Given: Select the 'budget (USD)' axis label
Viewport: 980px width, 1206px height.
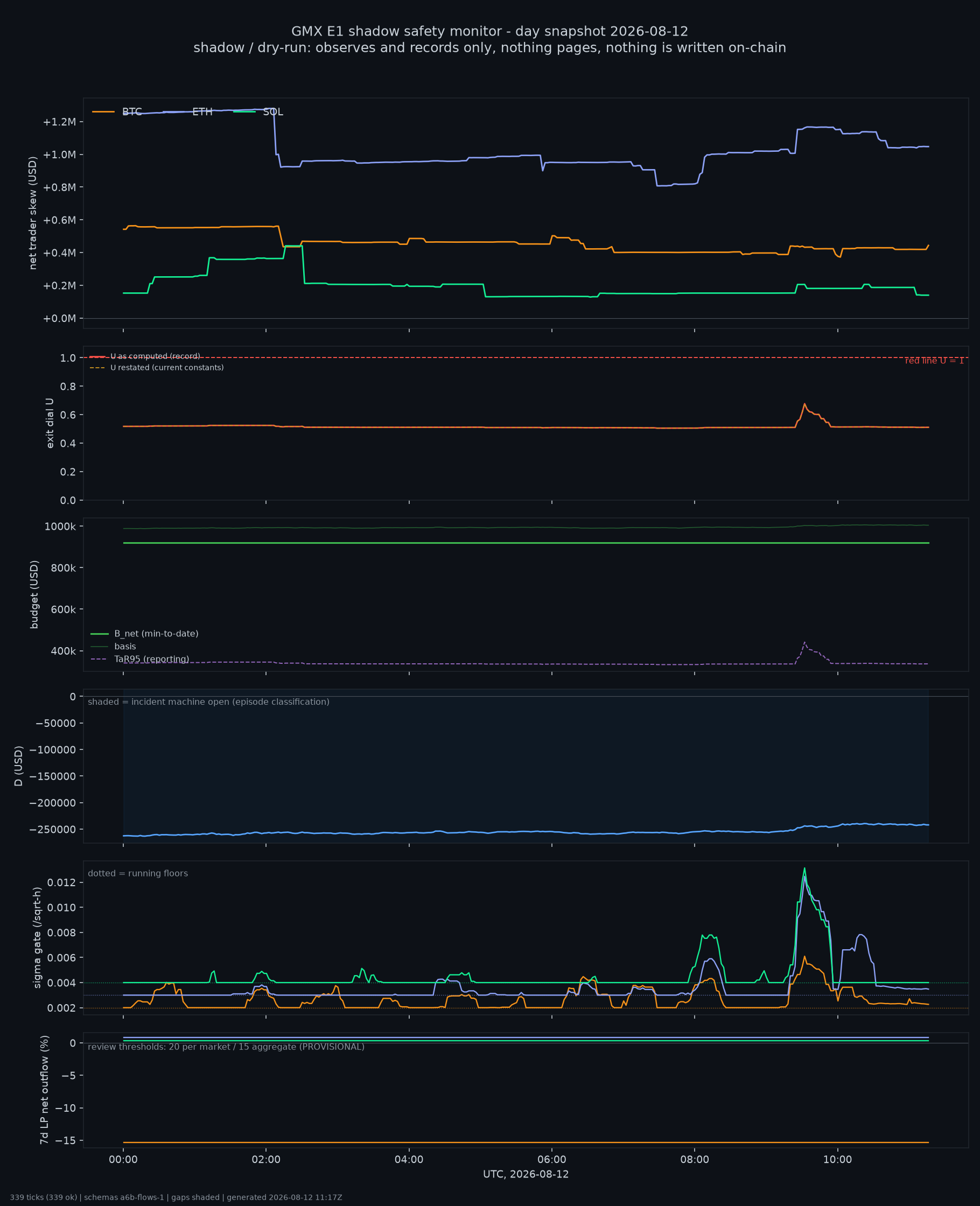Looking at the screenshot, I should tap(34, 594).
